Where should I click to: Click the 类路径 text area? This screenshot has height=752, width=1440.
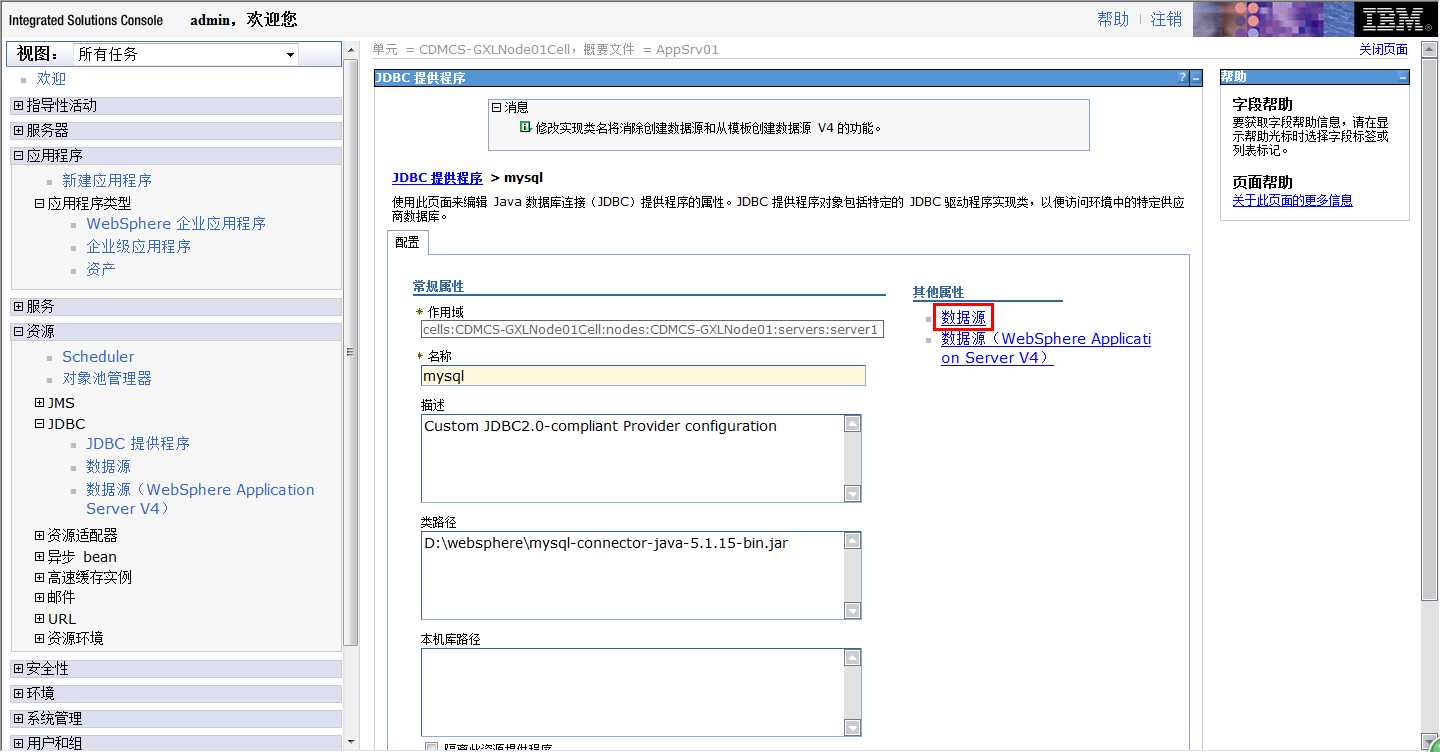[x=641, y=575]
